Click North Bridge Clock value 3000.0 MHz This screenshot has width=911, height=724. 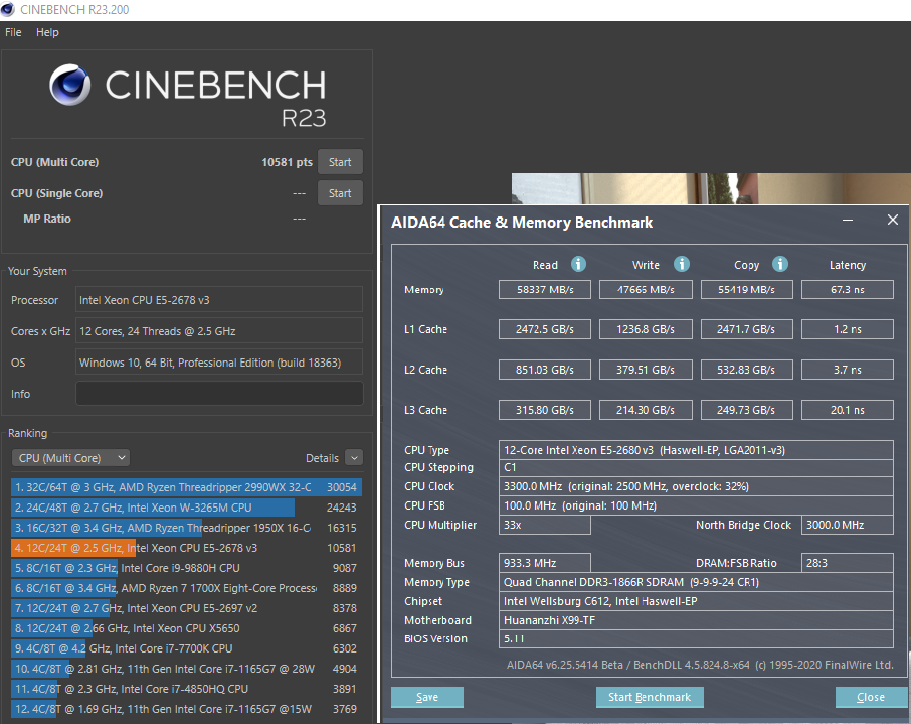point(847,525)
